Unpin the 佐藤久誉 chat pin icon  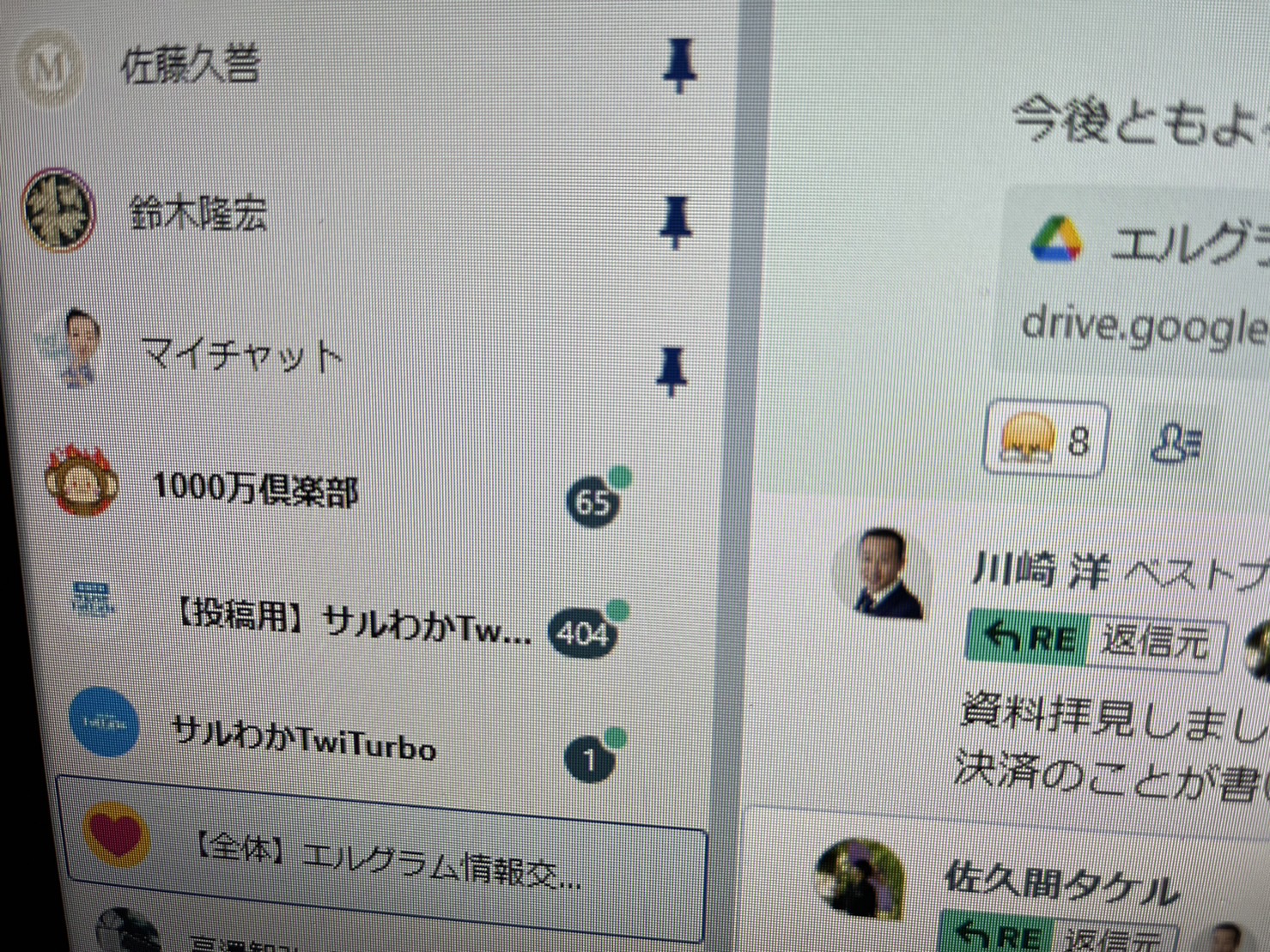click(x=679, y=67)
